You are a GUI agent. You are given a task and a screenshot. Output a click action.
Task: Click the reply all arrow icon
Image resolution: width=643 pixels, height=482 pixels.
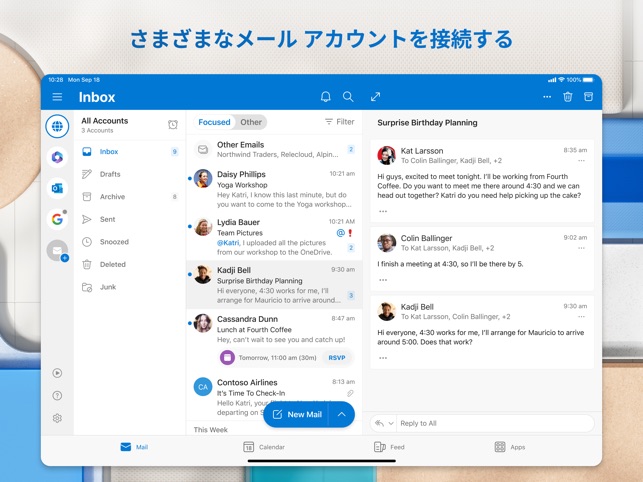click(x=379, y=423)
